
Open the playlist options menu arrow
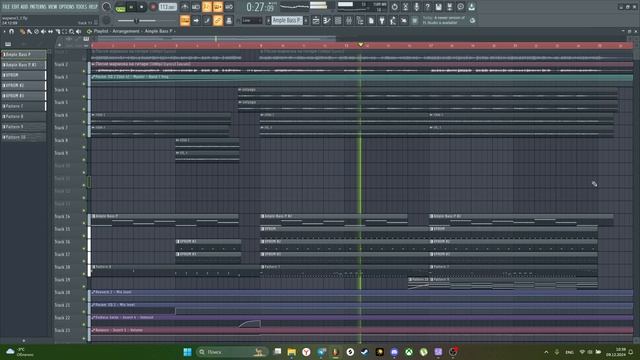click(x=4, y=31)
